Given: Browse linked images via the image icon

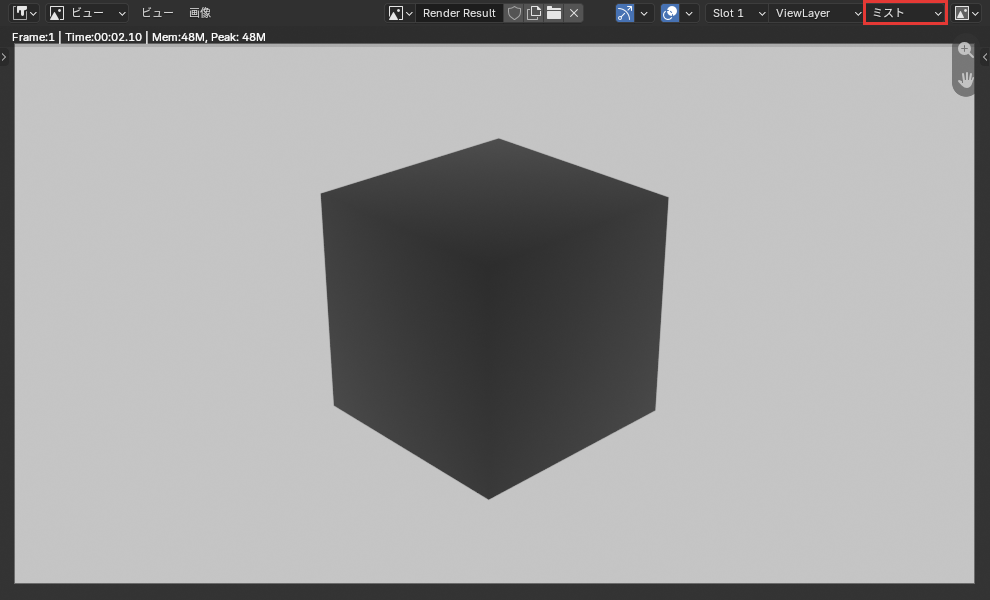Looking at the screenshot, I should click(x=400, y=13).
